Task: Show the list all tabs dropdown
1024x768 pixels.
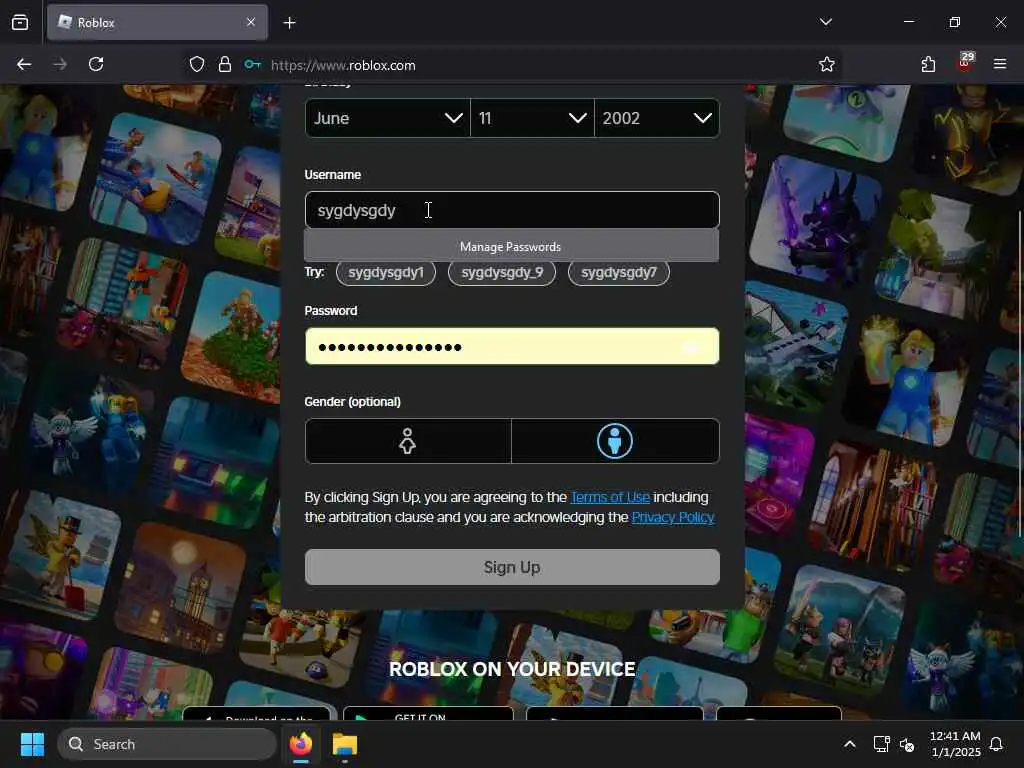Action: 825,22
